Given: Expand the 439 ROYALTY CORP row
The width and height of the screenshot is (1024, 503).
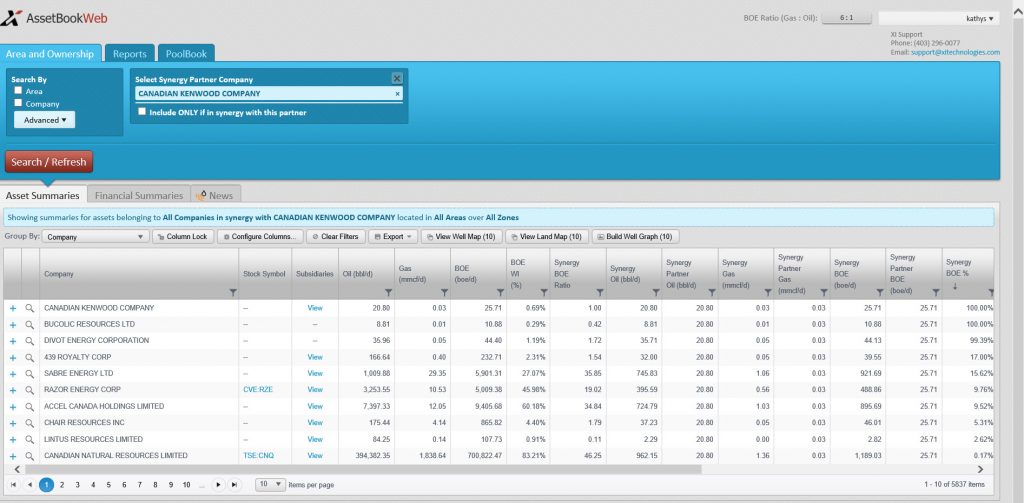Looking at the screenshot, I should click(12, 357).
